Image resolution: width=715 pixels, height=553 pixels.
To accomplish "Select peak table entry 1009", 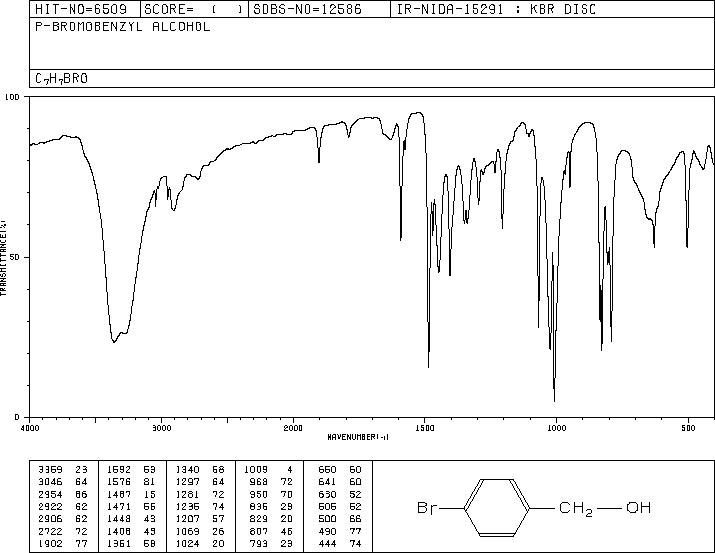I will point(256,470).
